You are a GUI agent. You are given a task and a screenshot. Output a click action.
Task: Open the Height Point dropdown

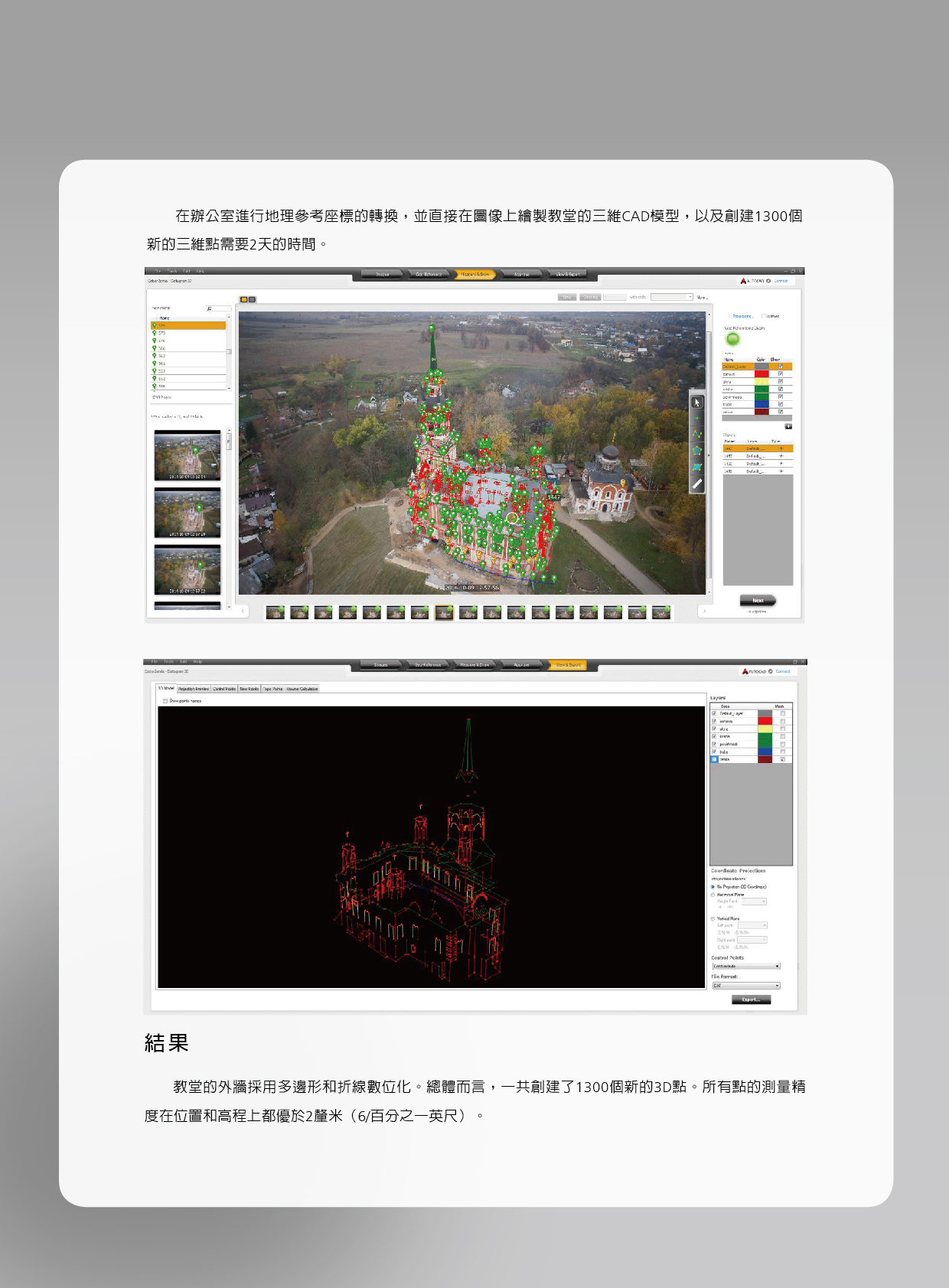click(x=754, y=902)
